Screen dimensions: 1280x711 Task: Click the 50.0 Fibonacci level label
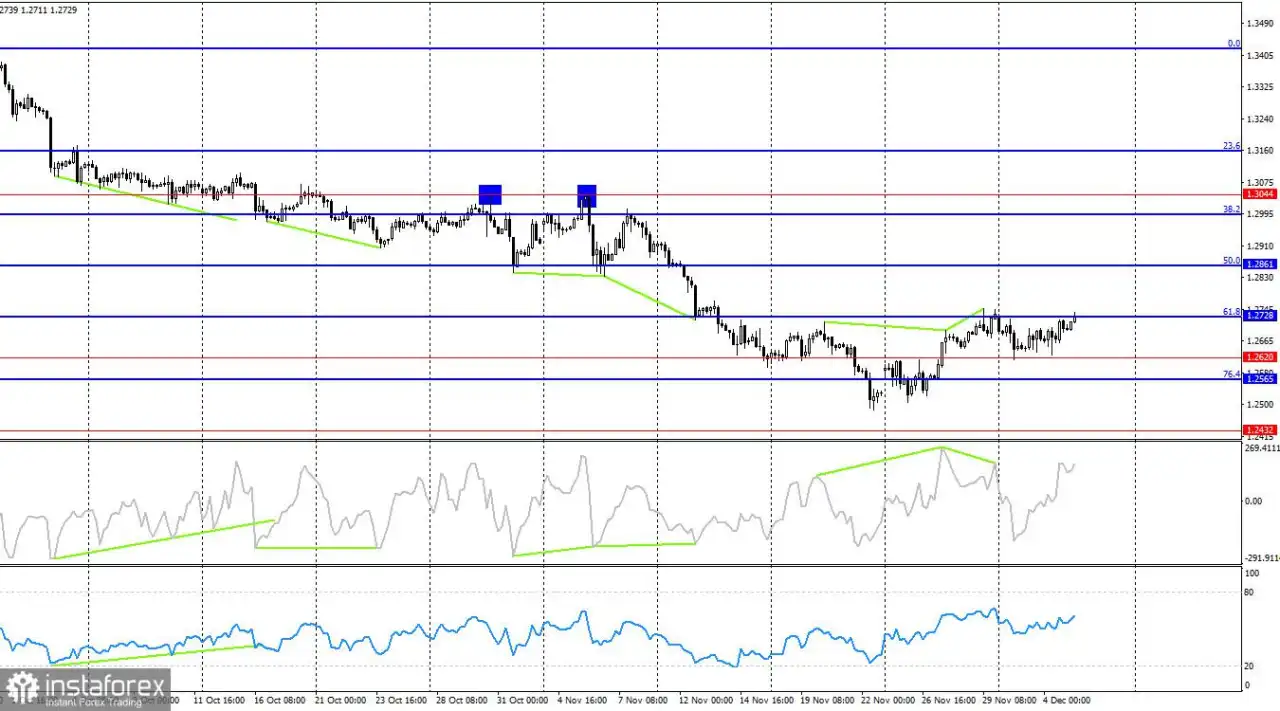point(1232,260)
